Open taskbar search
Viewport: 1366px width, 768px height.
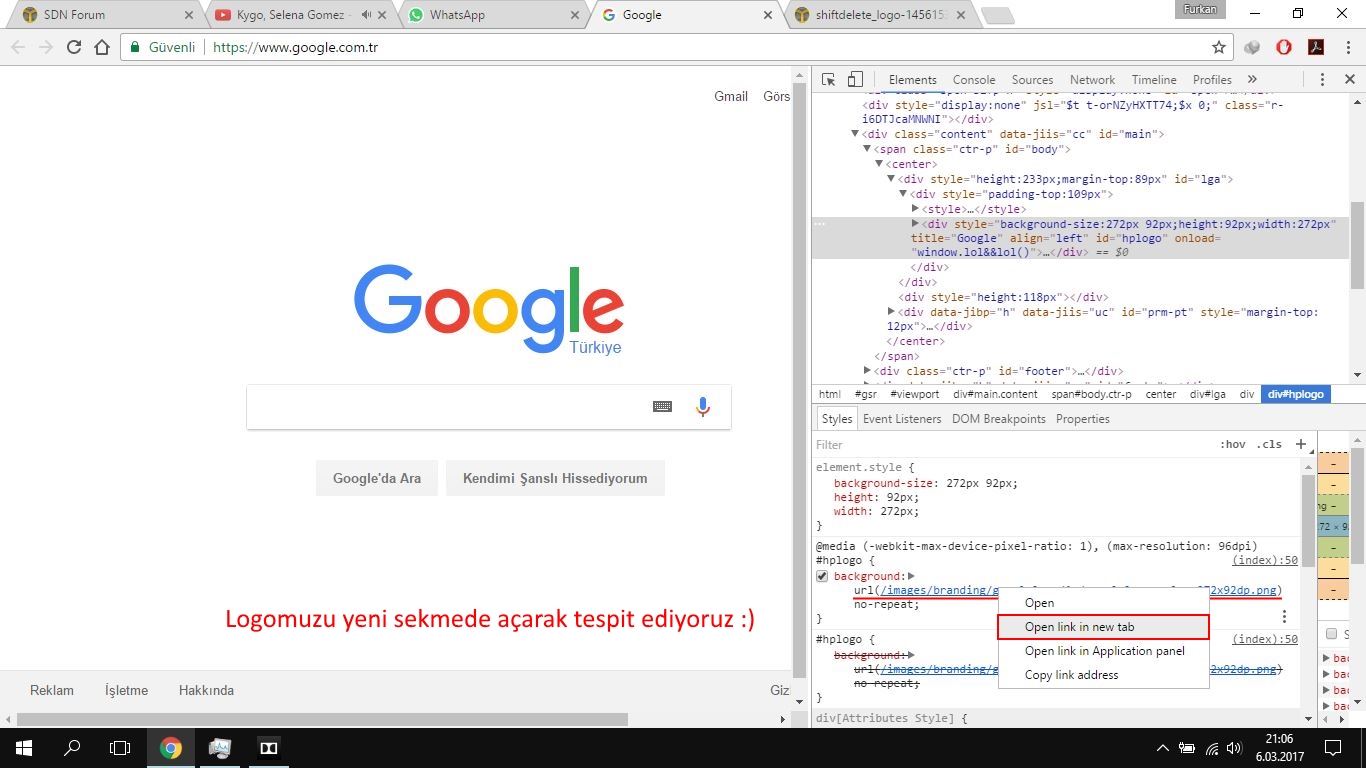[72, 747]
